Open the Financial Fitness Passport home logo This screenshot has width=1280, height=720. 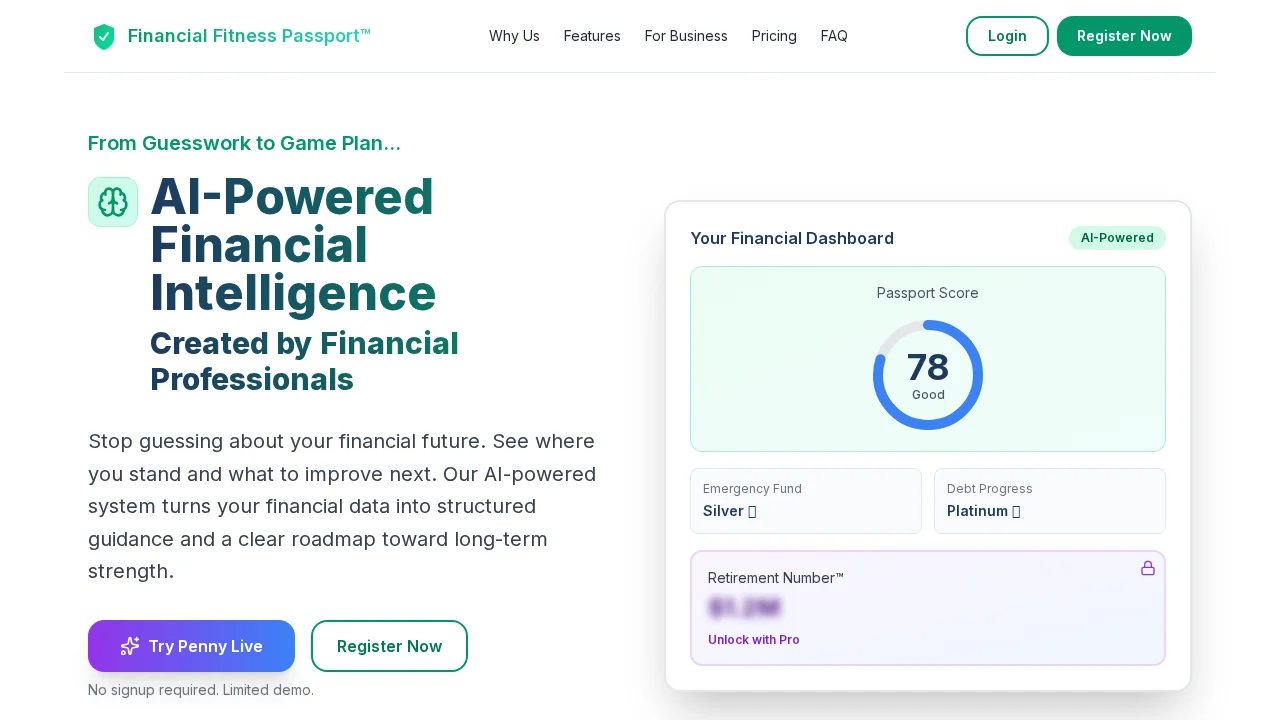coord(231,36)
